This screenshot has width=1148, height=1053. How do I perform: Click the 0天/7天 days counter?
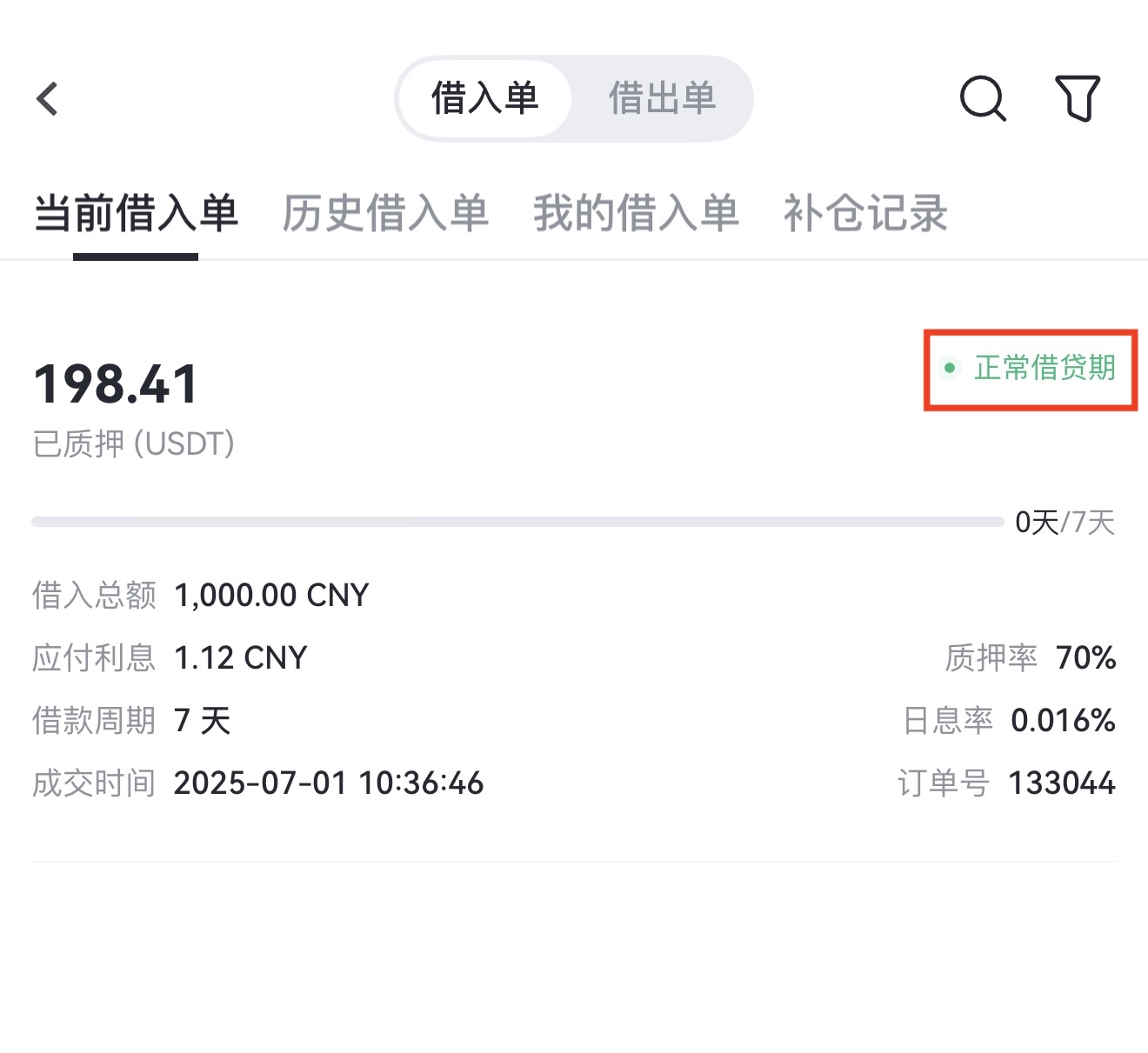pos(1065,523)
